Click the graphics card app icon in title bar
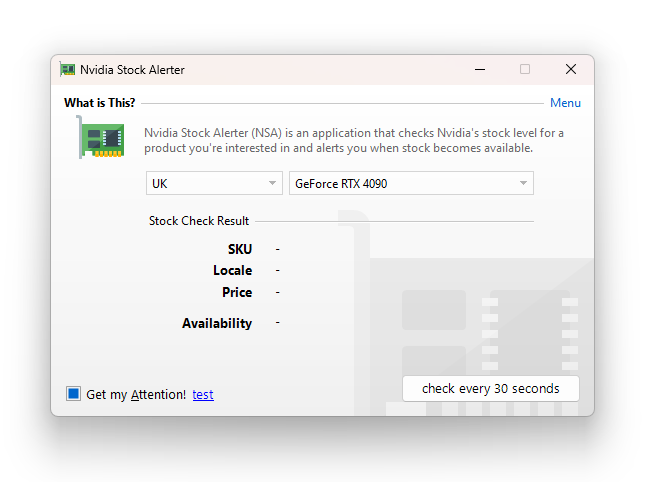Screen dimensions: 649x482 67,70
